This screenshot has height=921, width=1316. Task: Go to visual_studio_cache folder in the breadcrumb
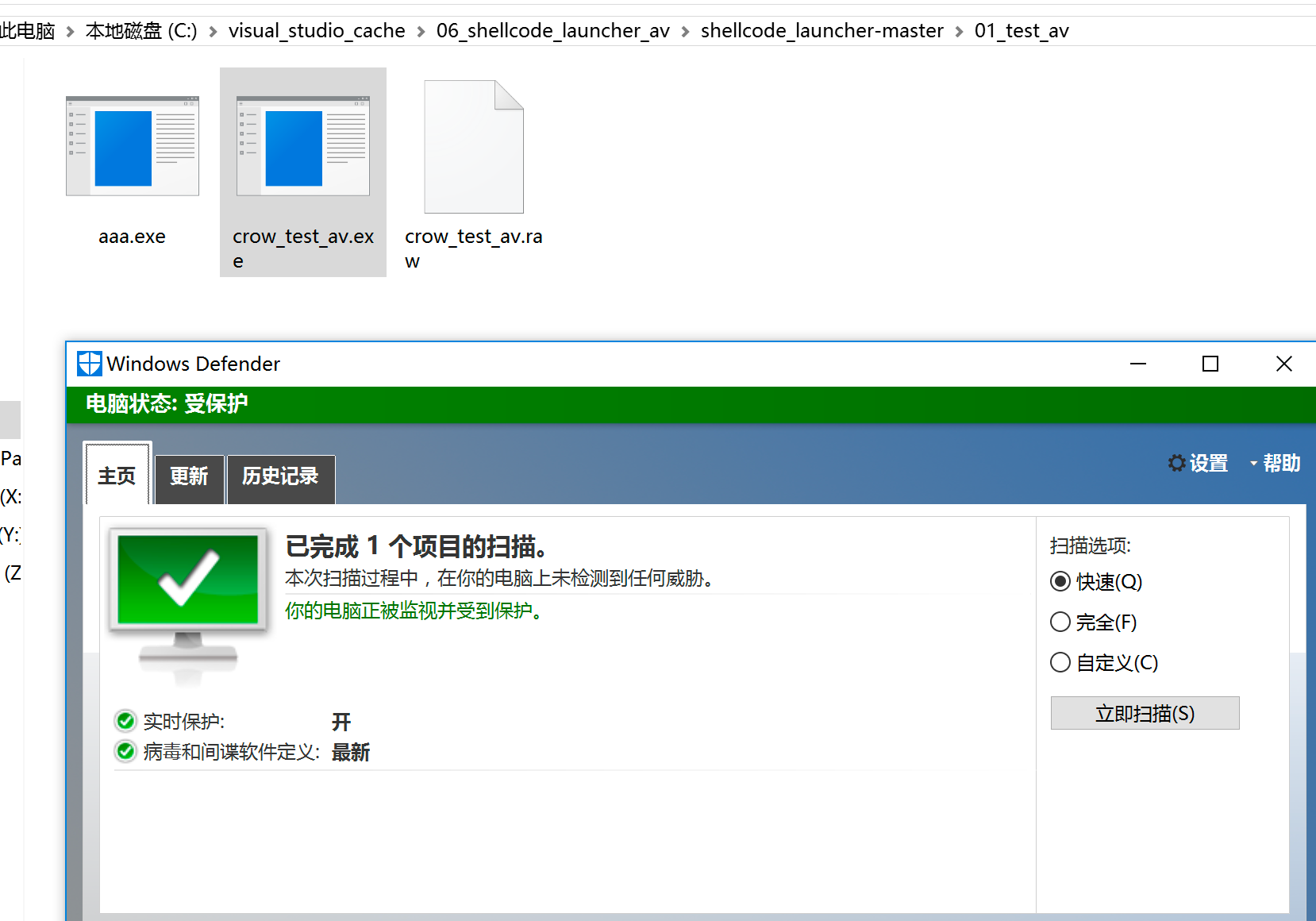point(317,31)
